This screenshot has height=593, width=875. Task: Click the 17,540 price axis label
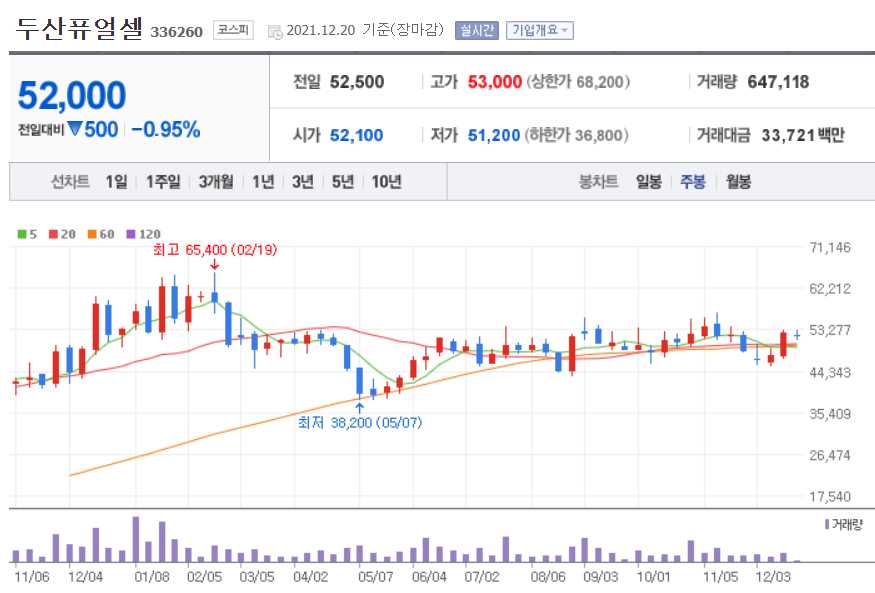[830, 496]
